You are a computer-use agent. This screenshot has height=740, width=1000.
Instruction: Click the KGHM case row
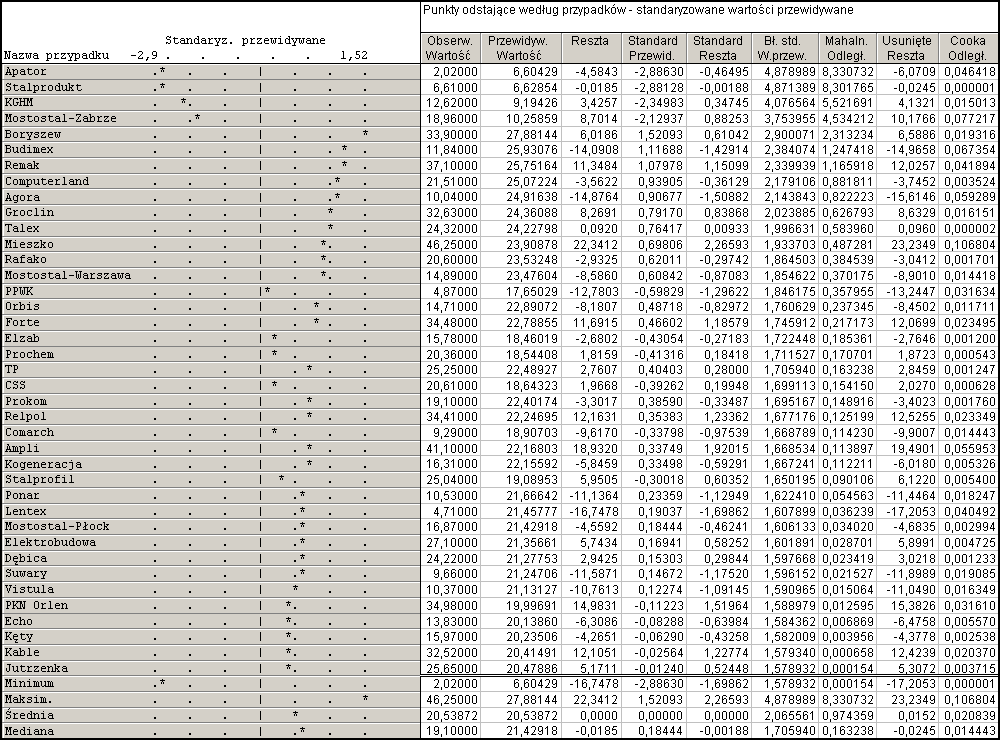(210, 103)
